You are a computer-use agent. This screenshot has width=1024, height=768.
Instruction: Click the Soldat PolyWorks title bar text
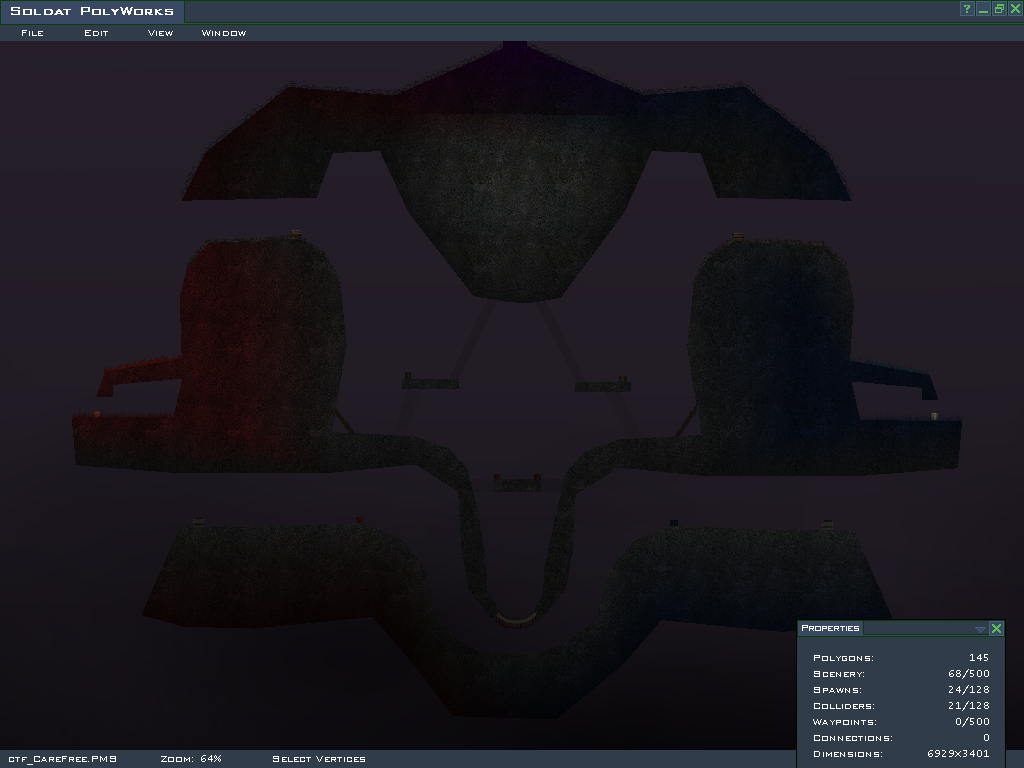coord(92,11)
